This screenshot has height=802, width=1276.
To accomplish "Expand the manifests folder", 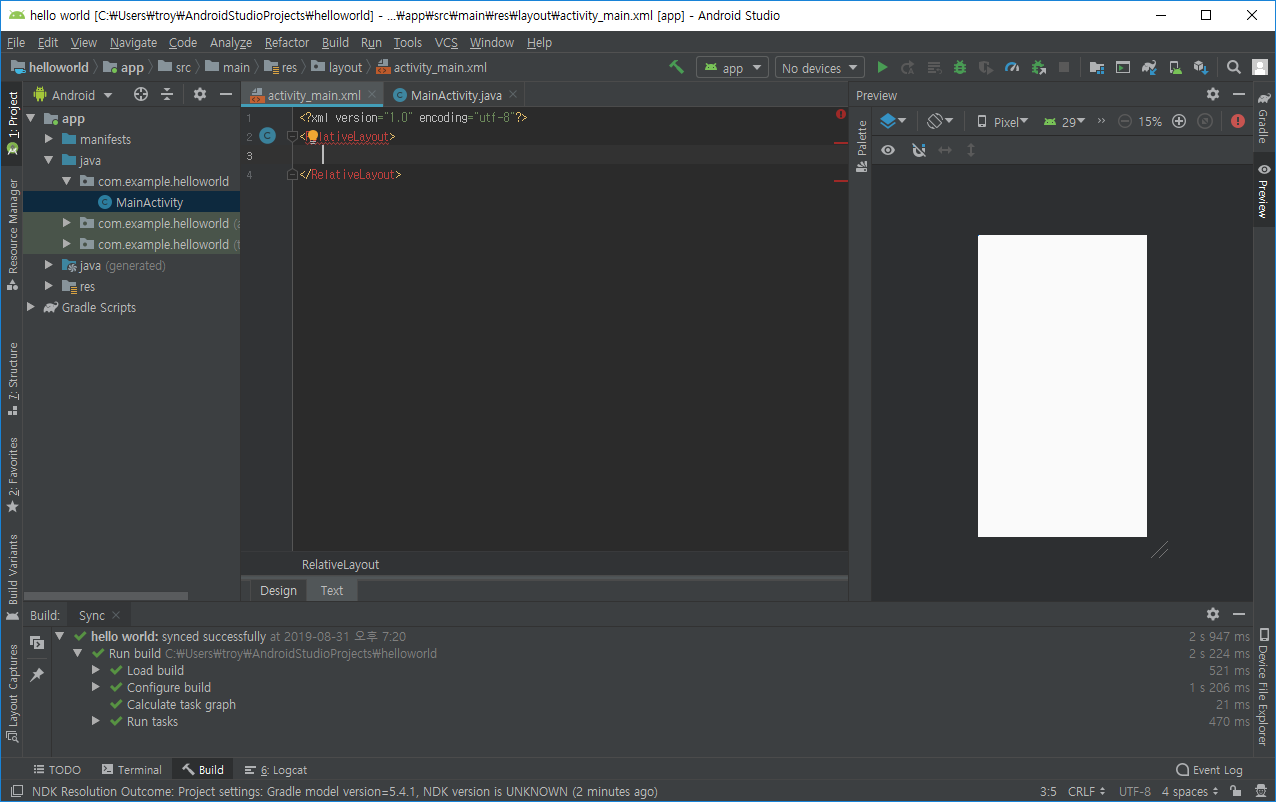I will coord(49,139).
